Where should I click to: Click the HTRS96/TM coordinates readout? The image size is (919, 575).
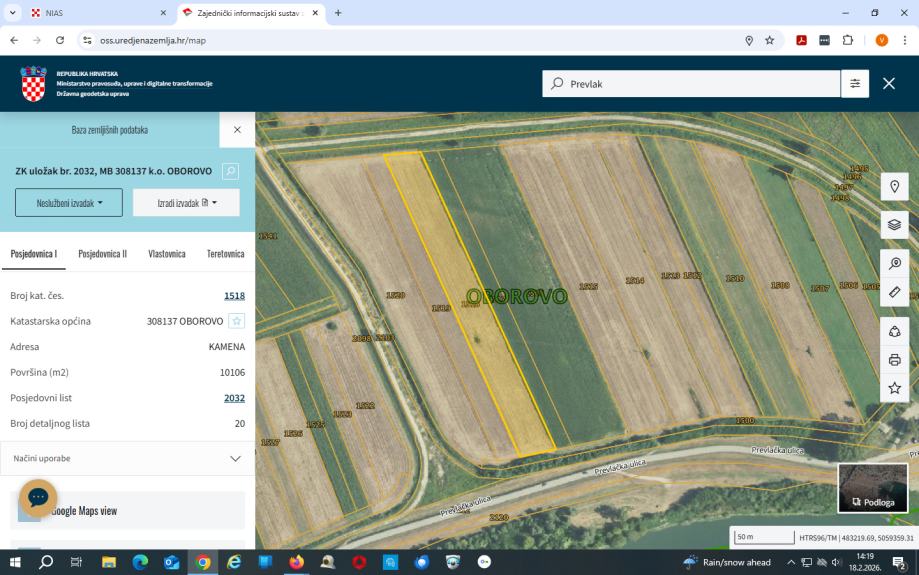point(856,537)
